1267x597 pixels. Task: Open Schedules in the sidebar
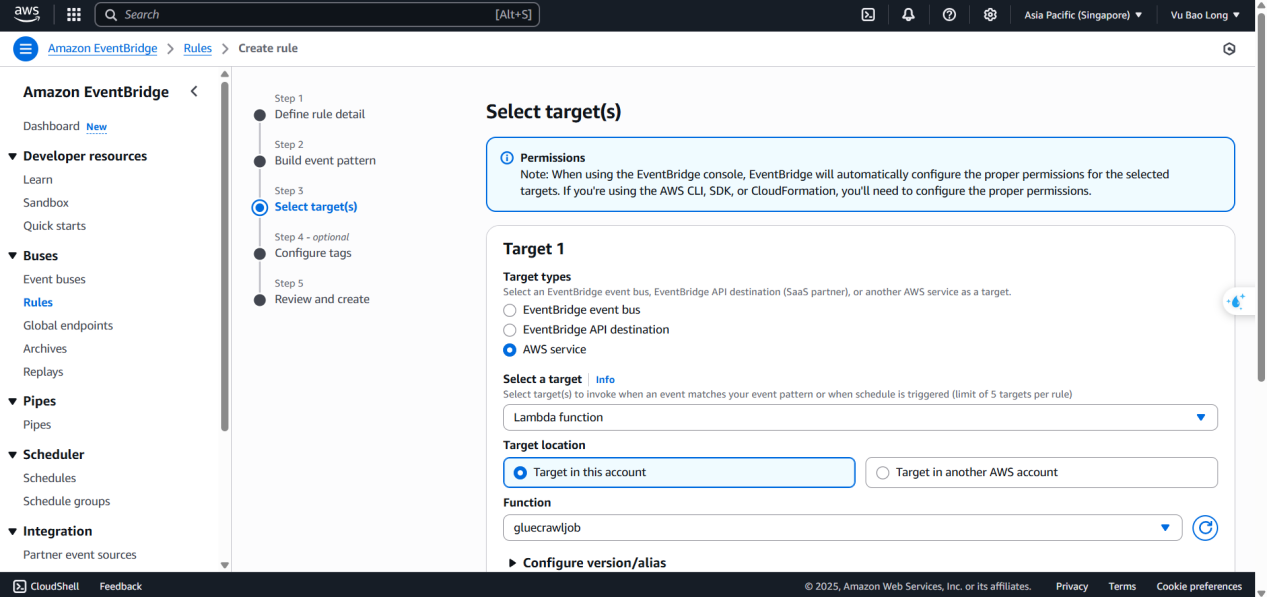pos(50,478)
